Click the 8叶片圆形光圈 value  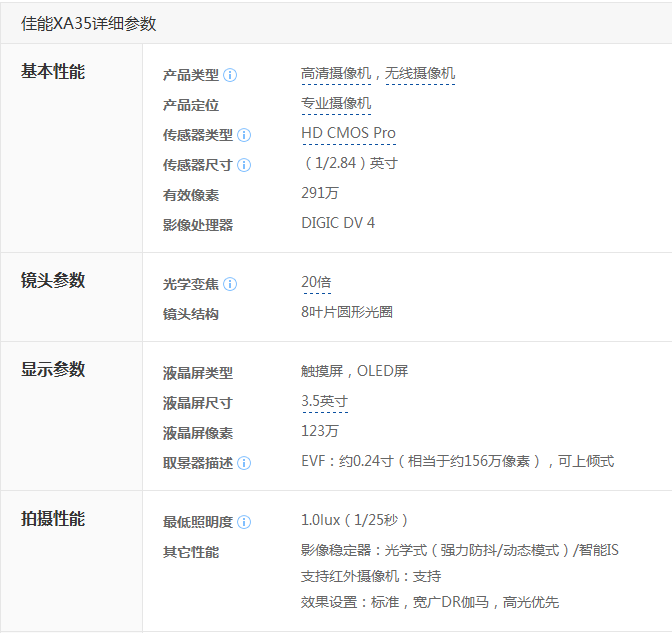click(347, 312)
